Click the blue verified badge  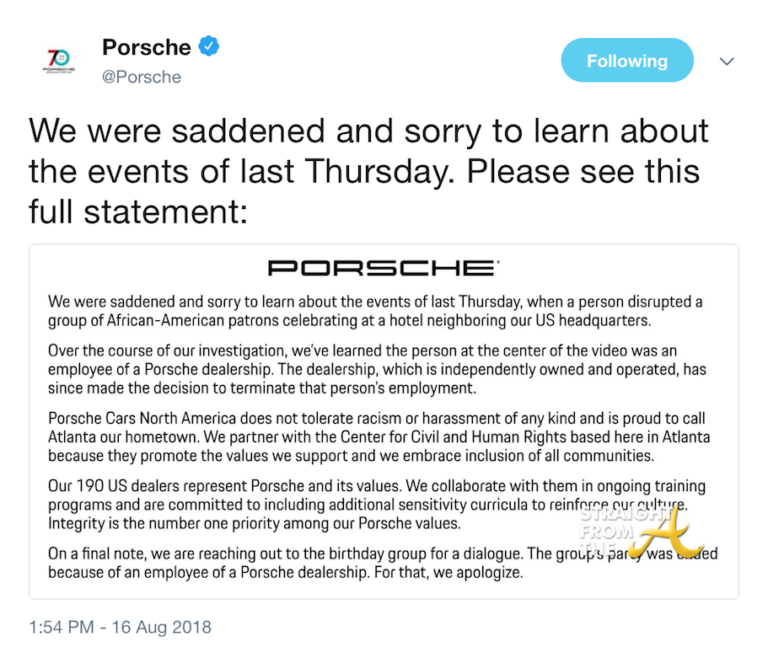click(210, 47)
